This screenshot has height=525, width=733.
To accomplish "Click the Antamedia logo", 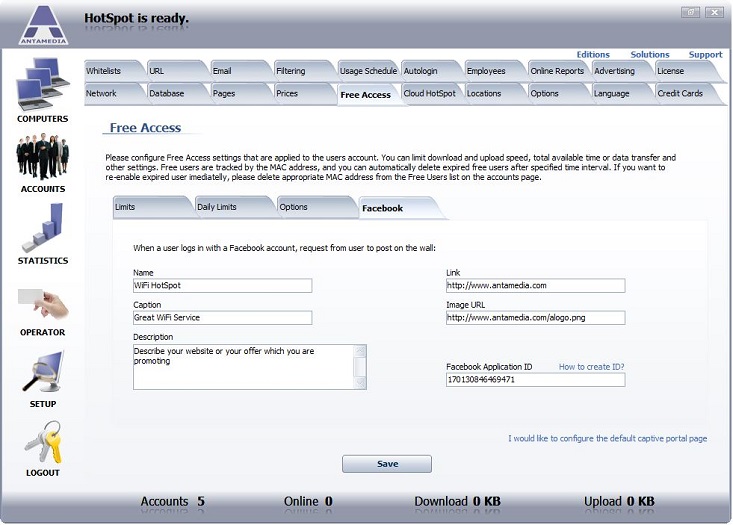I will pos(43,25).
